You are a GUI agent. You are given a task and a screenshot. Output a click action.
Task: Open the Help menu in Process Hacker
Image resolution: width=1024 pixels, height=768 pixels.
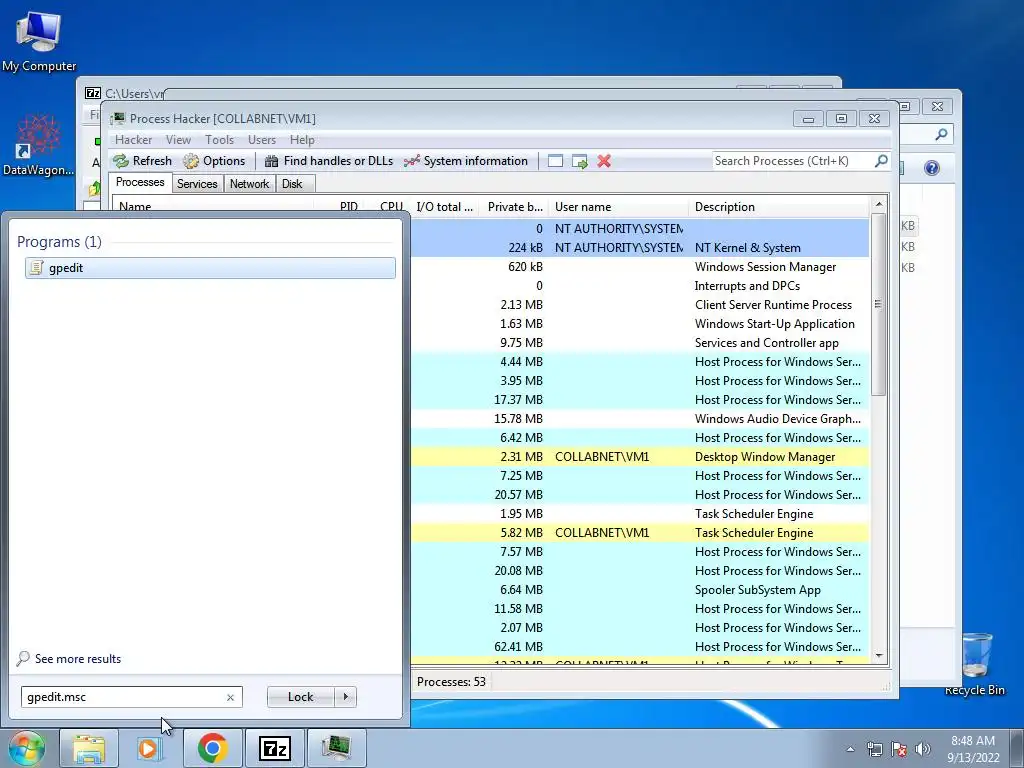click(x=302, y=140)
